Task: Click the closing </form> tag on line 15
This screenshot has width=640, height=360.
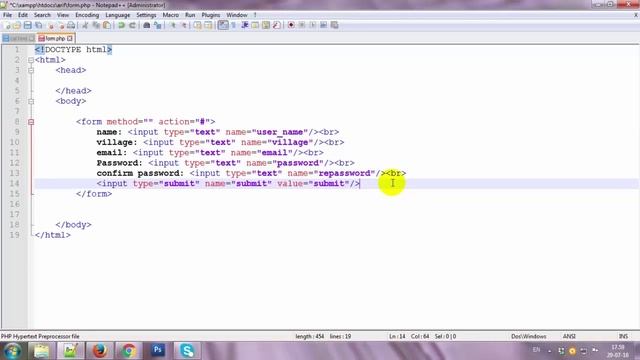Action: point(94,194)
